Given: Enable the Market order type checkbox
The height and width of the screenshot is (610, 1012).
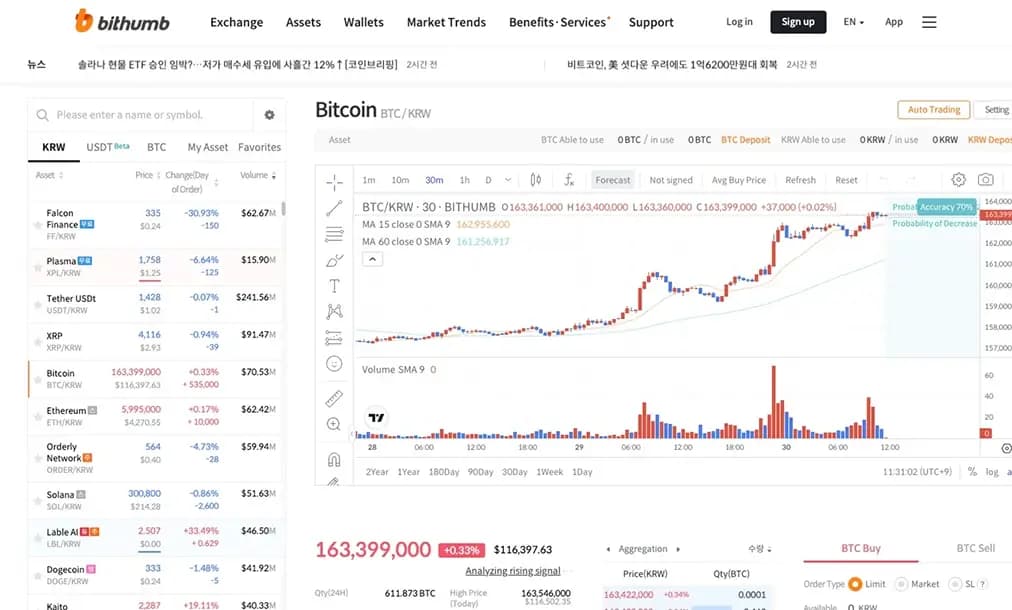Looking at the screenshot, I should (x=903, y=584).
